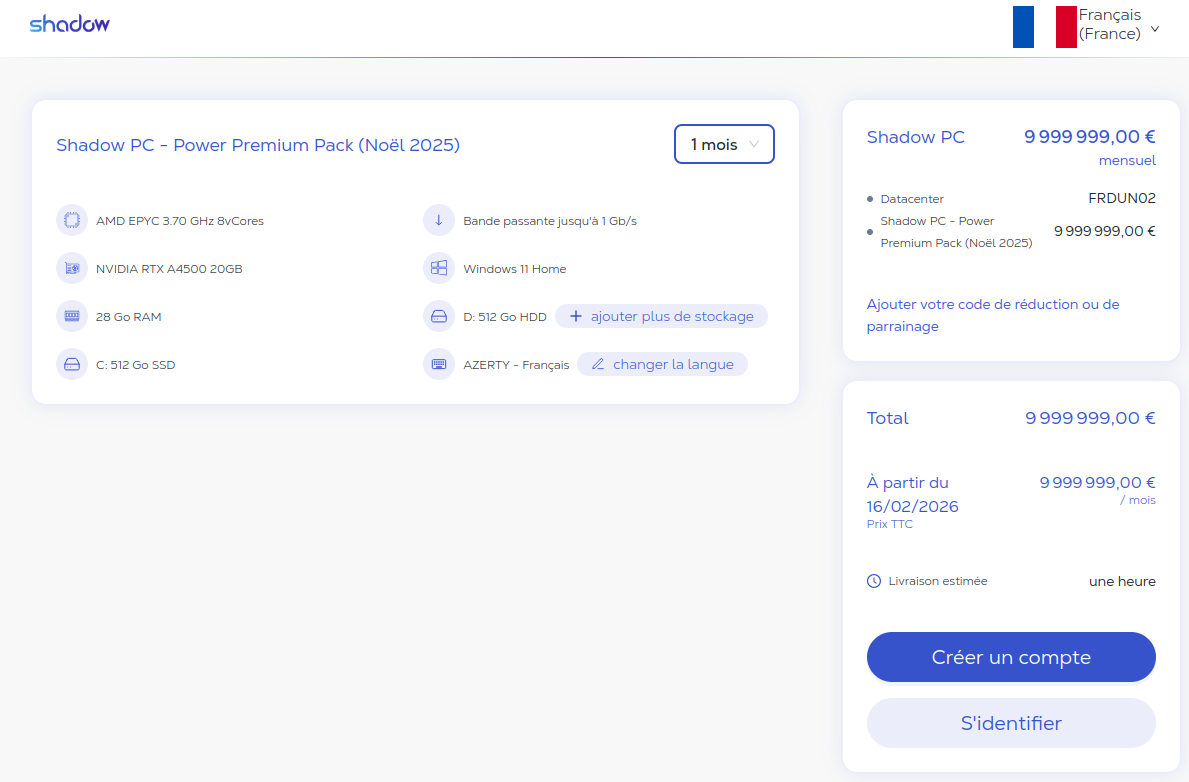Open the 1 mois duration dropdown

(x=724, y=144)
